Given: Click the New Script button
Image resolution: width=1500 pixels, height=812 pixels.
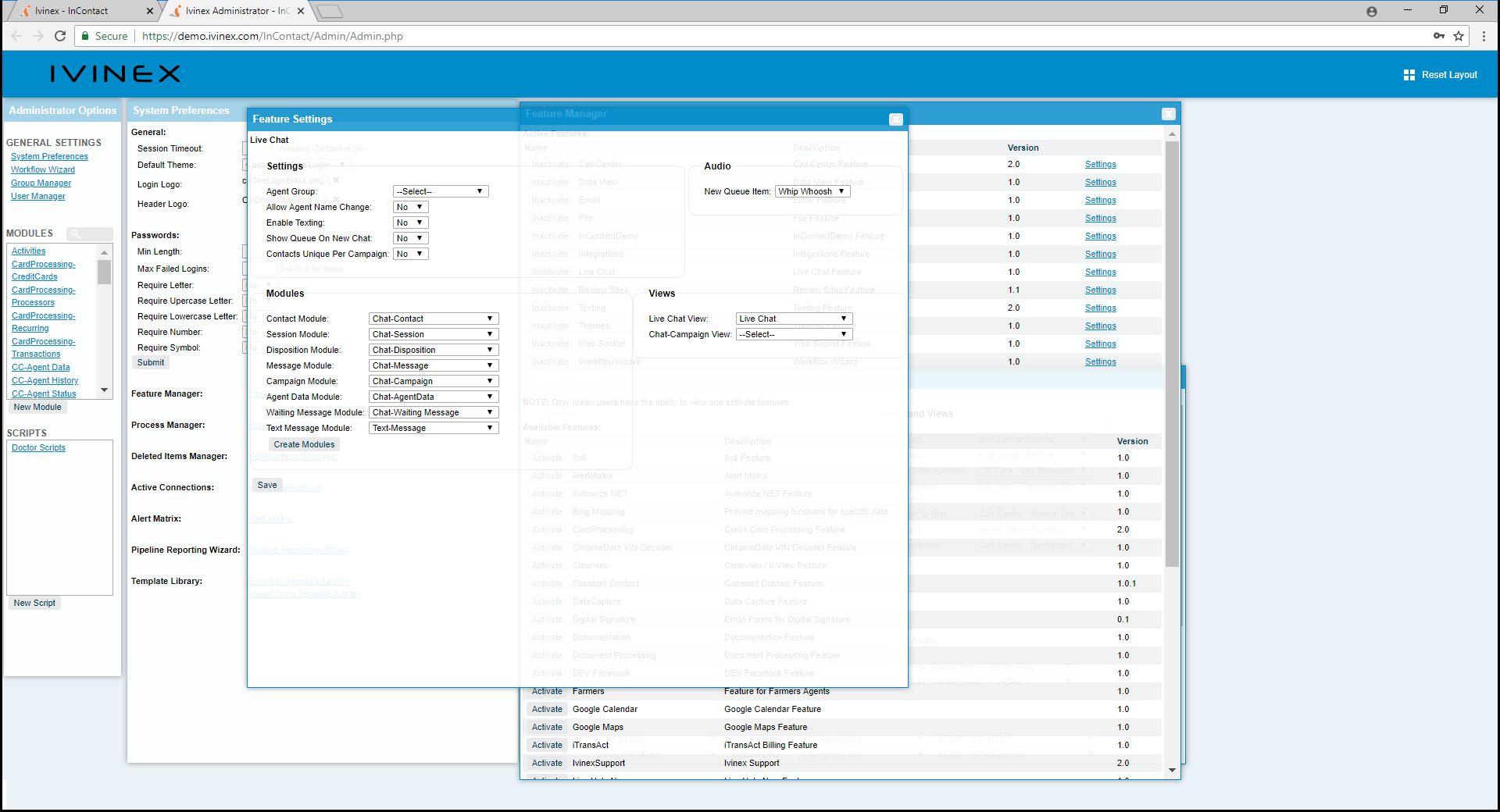Looking at the screenshot, I should point(34,603).
